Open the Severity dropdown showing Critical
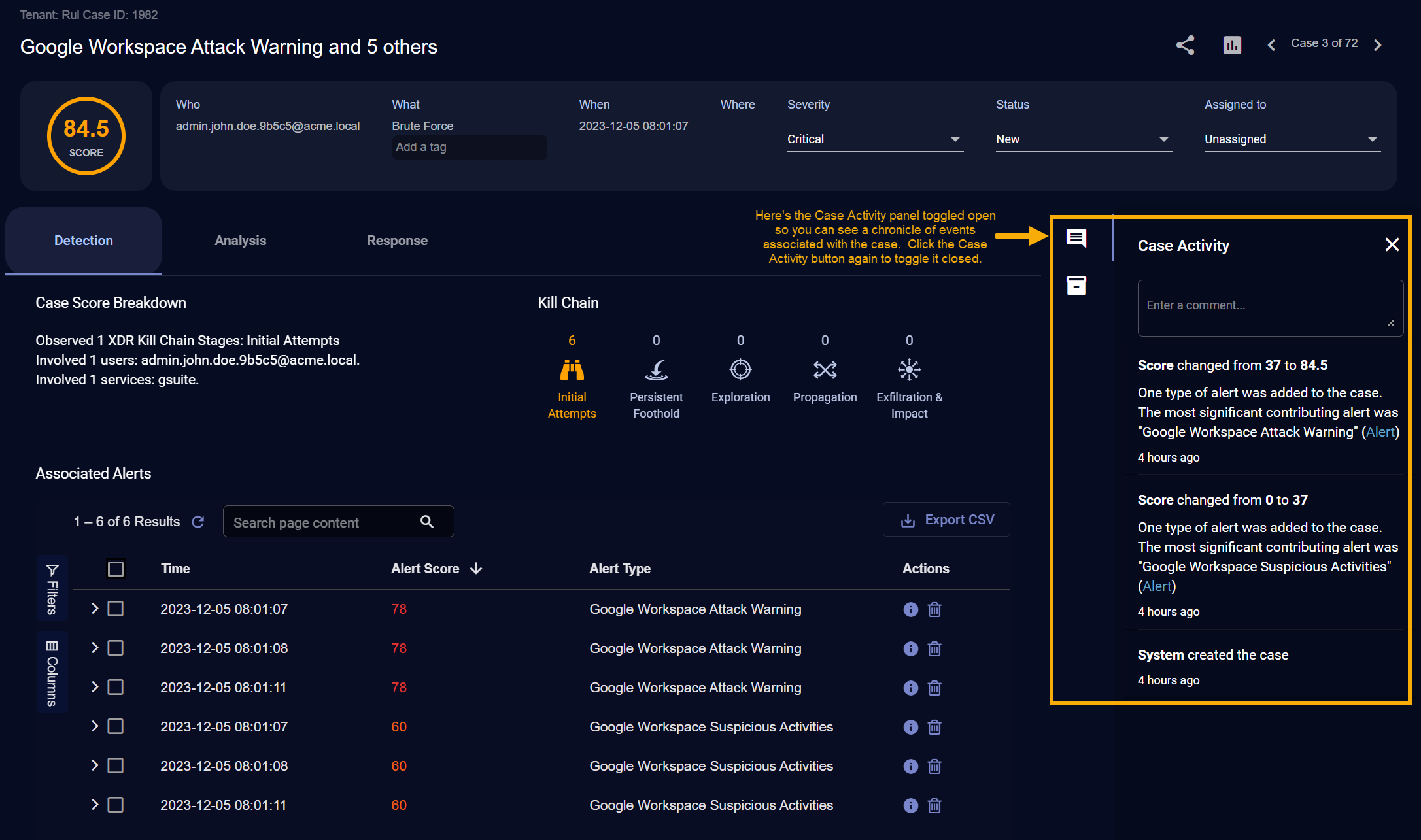Viewport: 1421px width, 840px height. tap(874, 139)
